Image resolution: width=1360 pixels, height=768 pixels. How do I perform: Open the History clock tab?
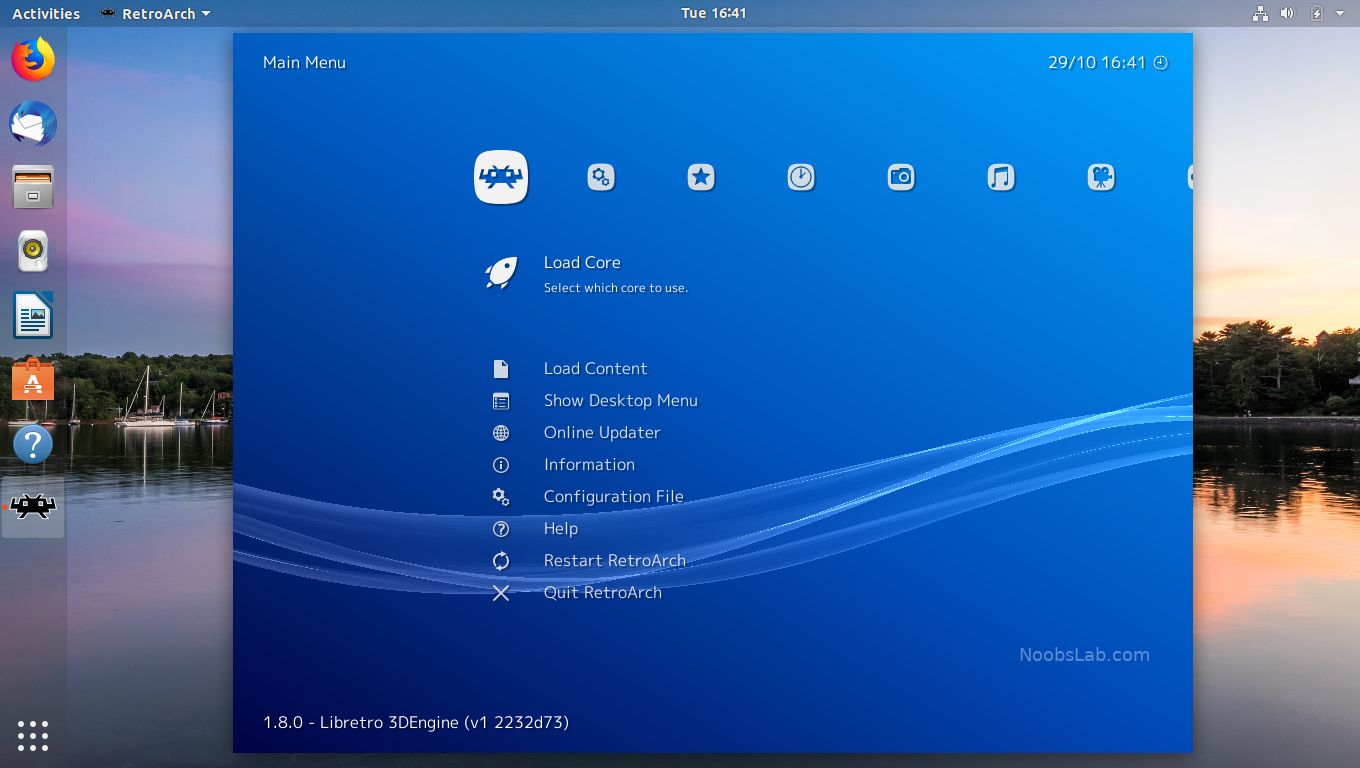click(801, 176)
